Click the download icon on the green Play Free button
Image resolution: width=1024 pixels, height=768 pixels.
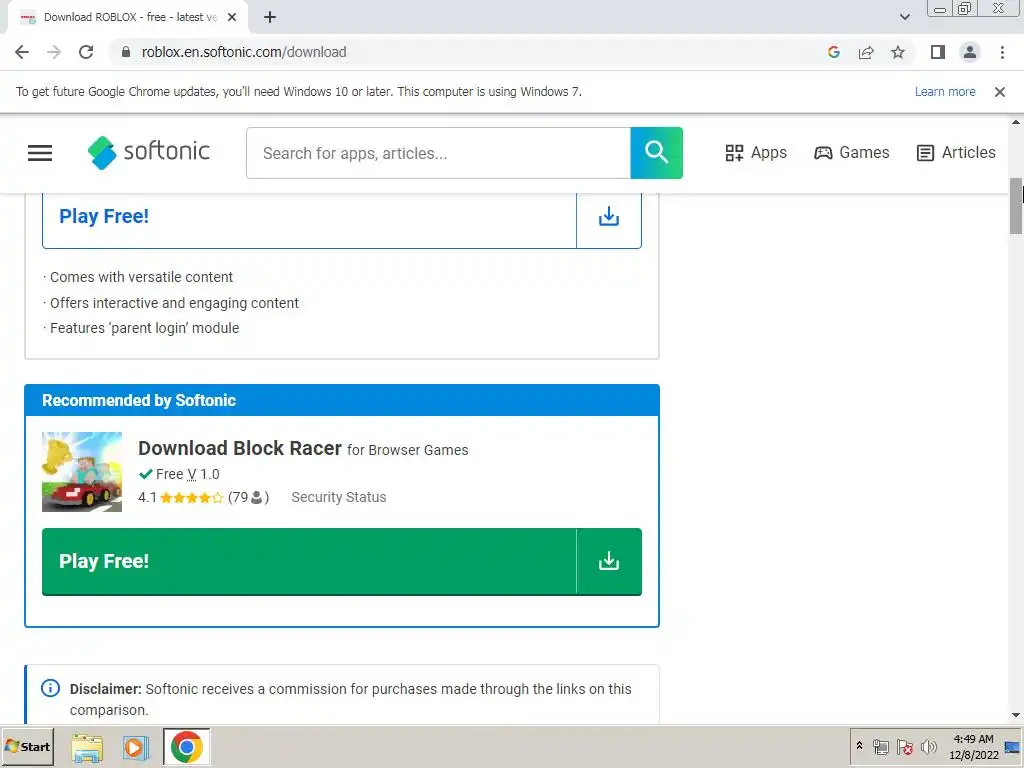[609, 561]
